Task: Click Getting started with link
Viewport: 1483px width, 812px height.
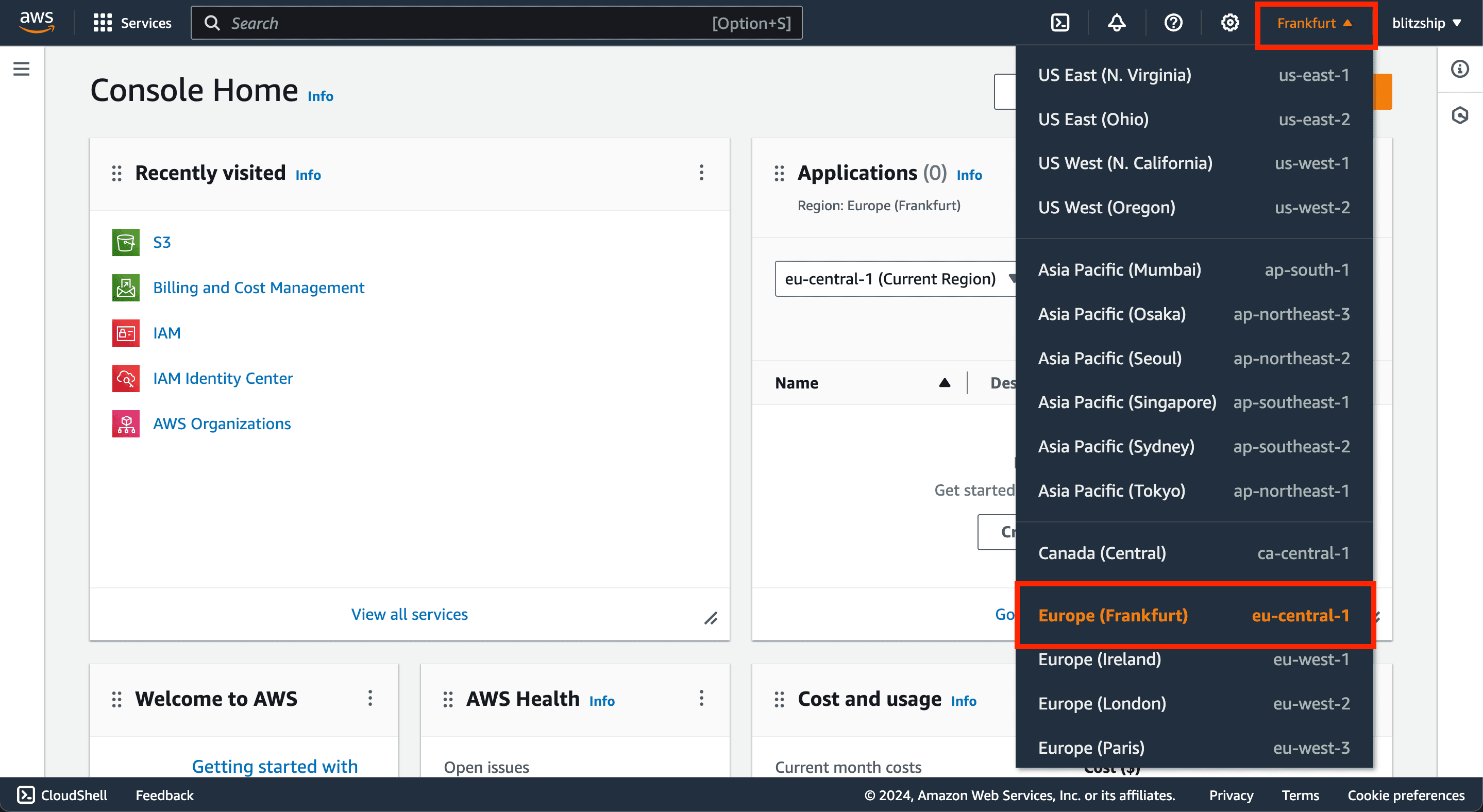Action: click(275, 767)
